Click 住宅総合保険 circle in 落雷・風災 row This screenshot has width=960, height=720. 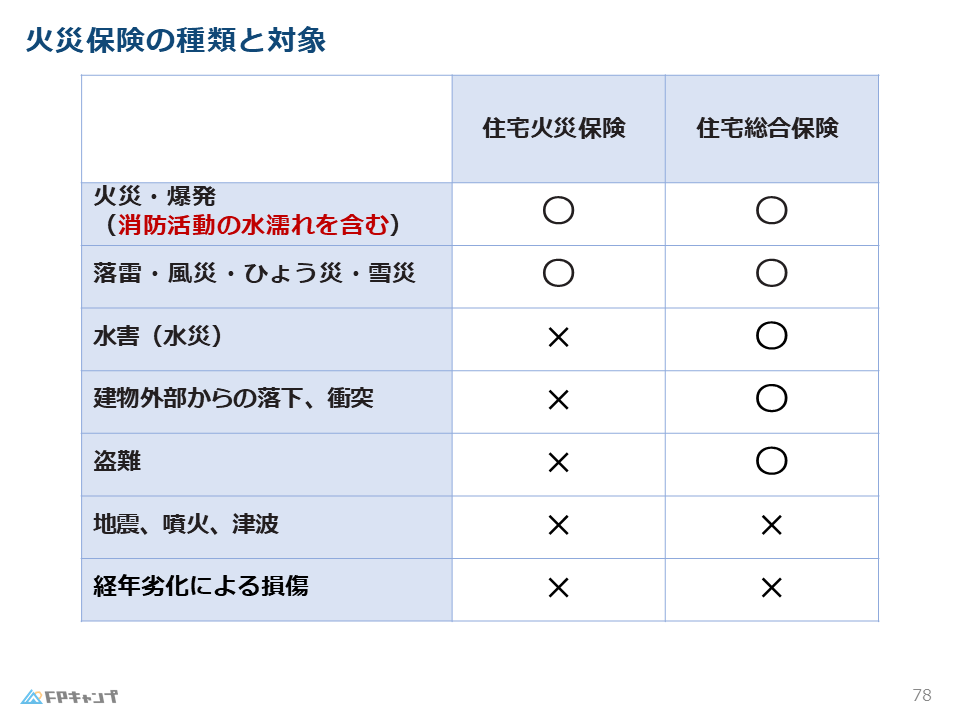pos(771,272)
